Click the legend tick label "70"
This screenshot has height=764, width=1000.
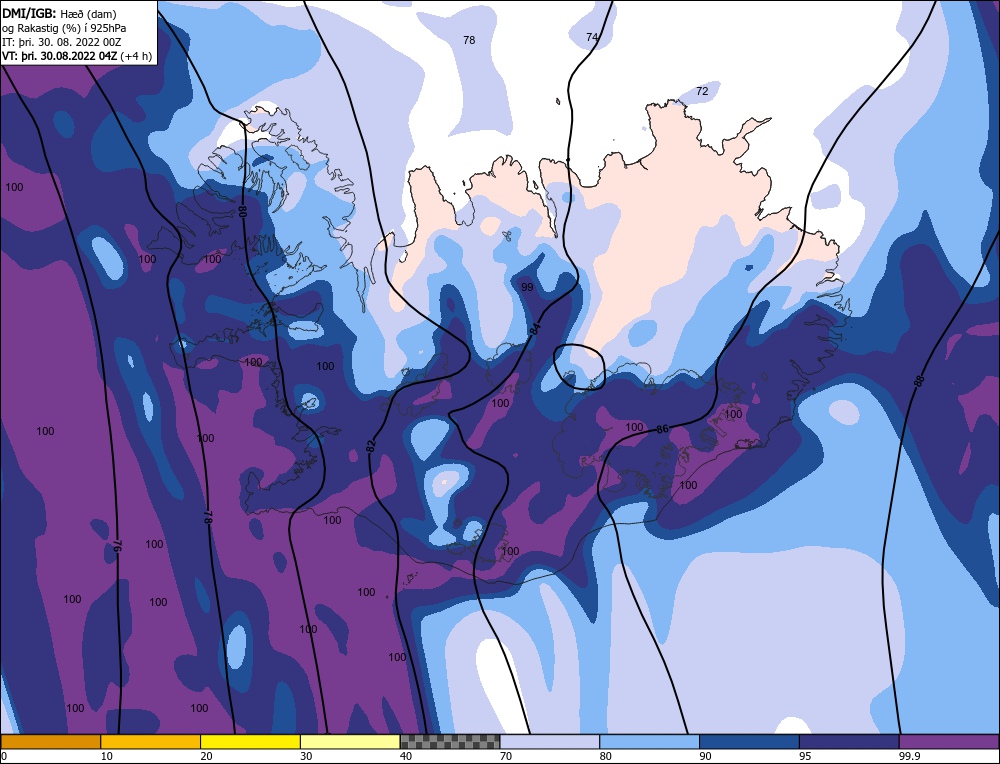tap(506, 756)
